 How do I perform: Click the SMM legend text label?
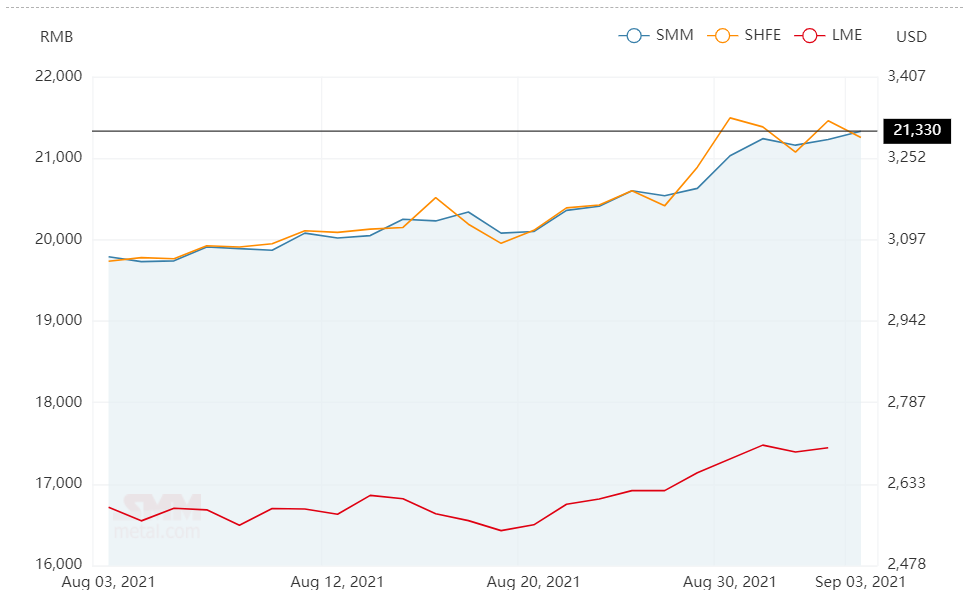click(675, 35)
